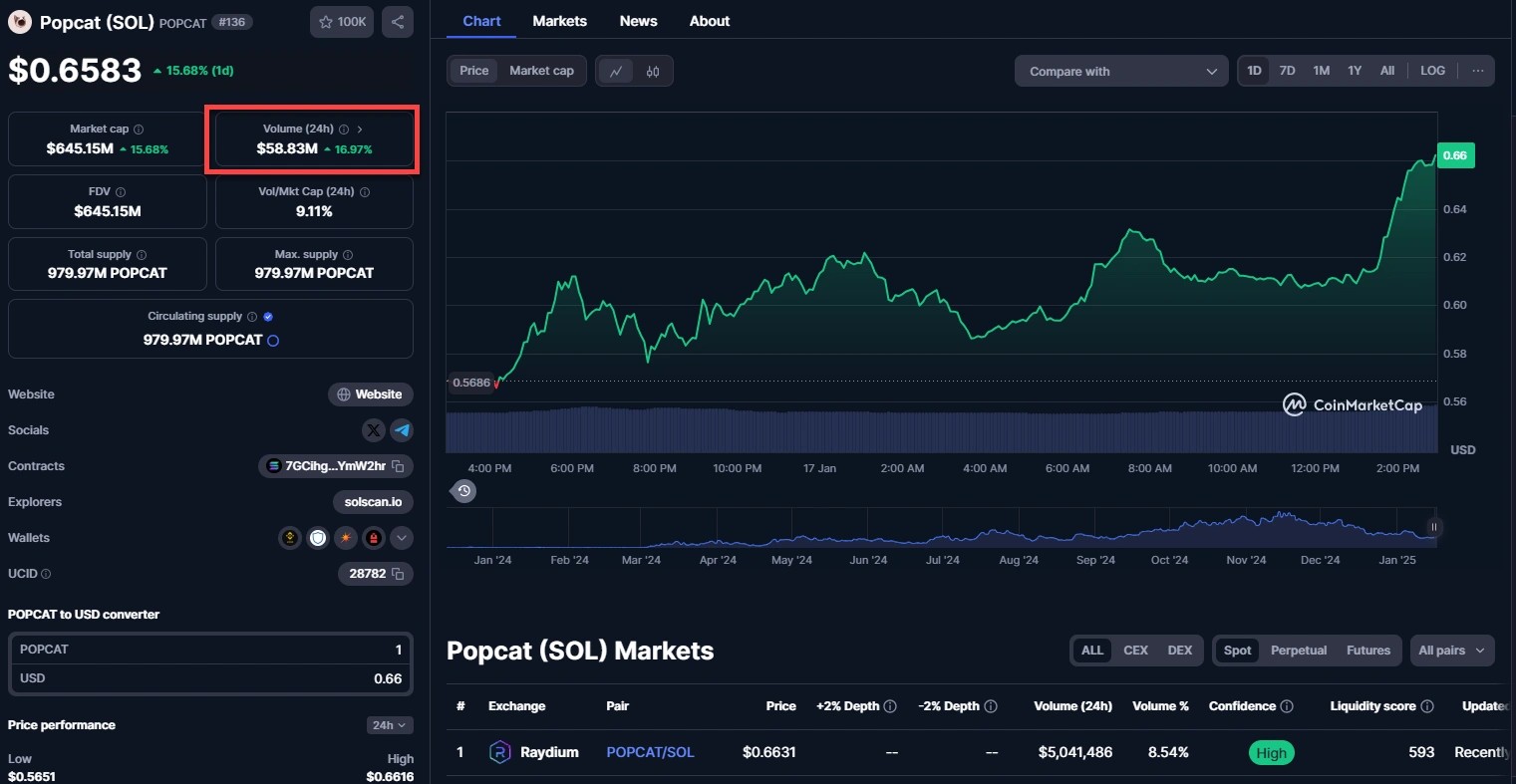Copy the contract address icon
The image size is (1516, 784).
(x=398, y=466)
